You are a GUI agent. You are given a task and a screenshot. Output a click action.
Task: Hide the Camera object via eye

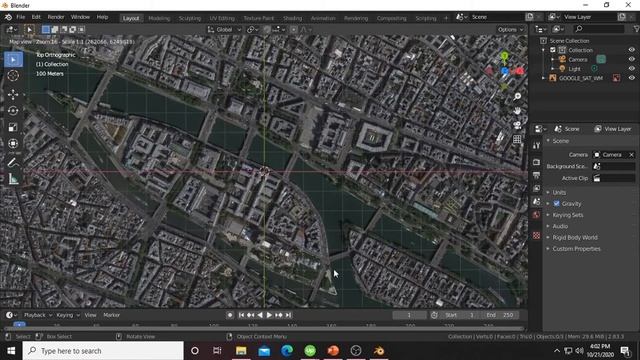pos(631,59)
